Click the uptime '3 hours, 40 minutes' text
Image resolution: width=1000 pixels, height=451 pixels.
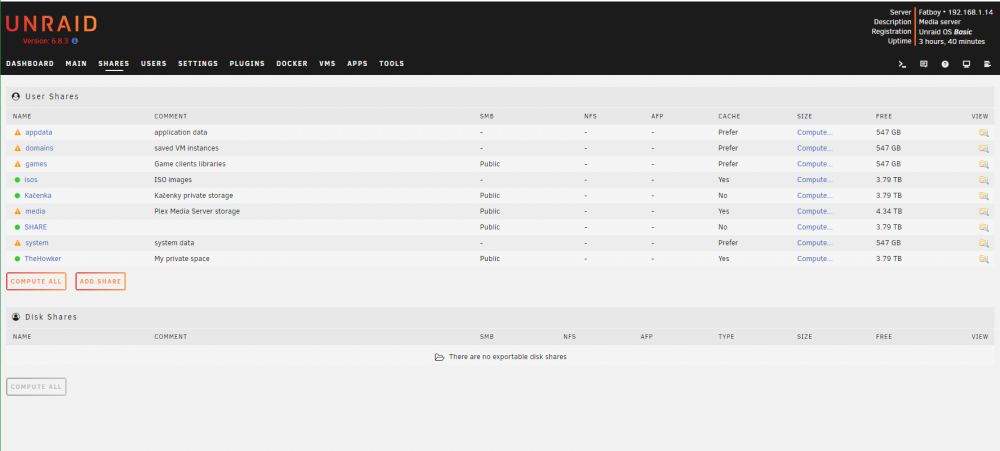(x=952, y=41)
